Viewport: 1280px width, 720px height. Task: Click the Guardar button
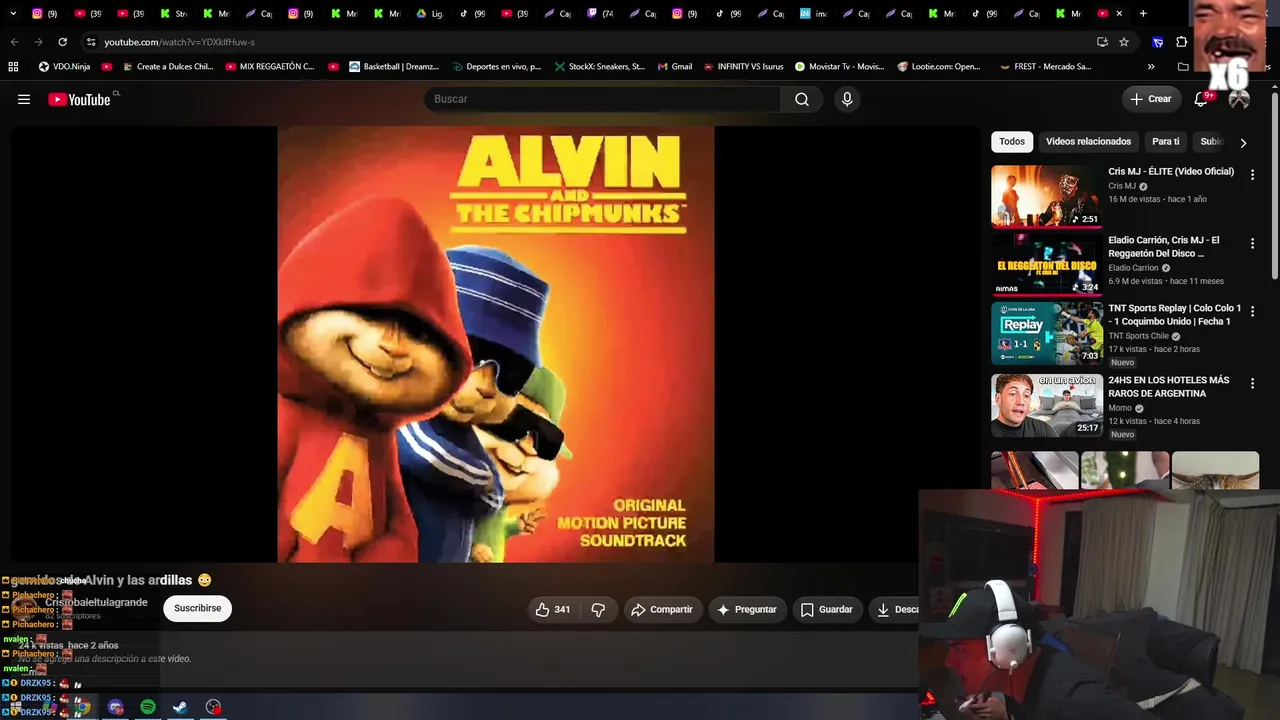click(827, 609)
